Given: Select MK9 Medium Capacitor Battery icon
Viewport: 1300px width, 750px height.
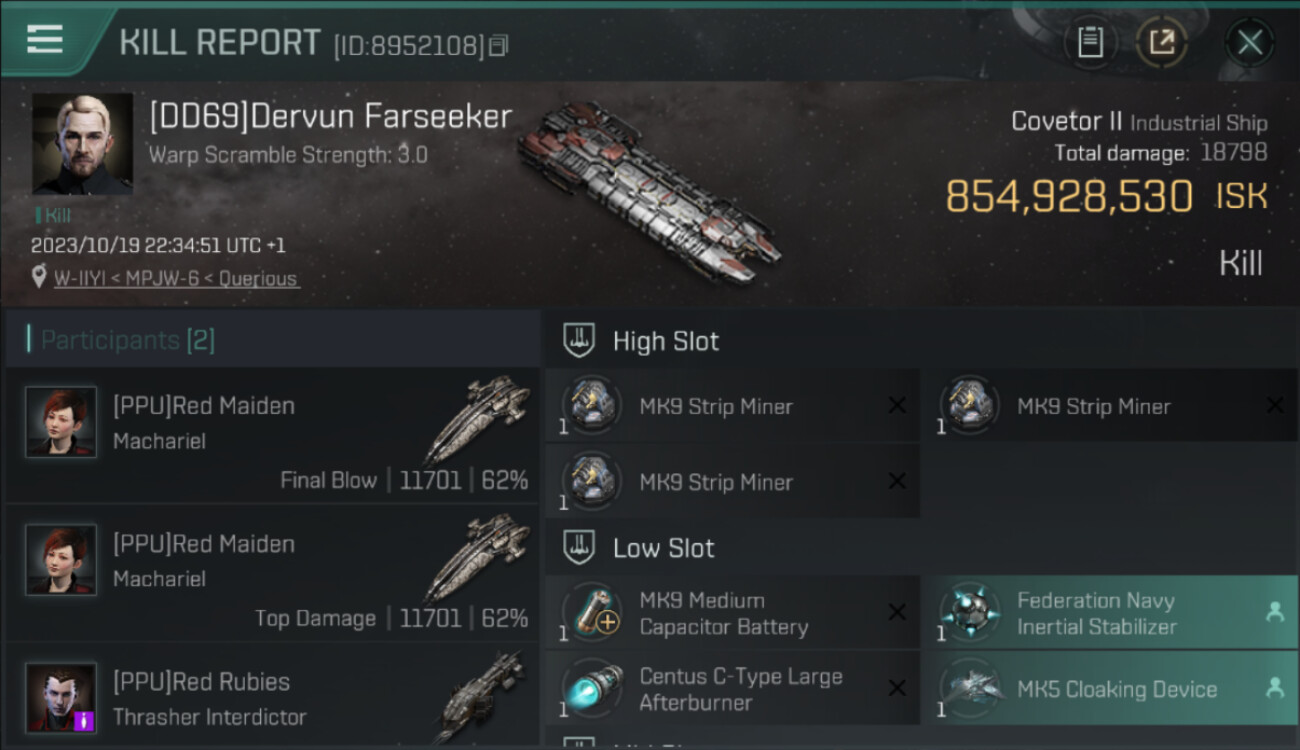Looking at the screenshot, I should click(x=593, y=612).
